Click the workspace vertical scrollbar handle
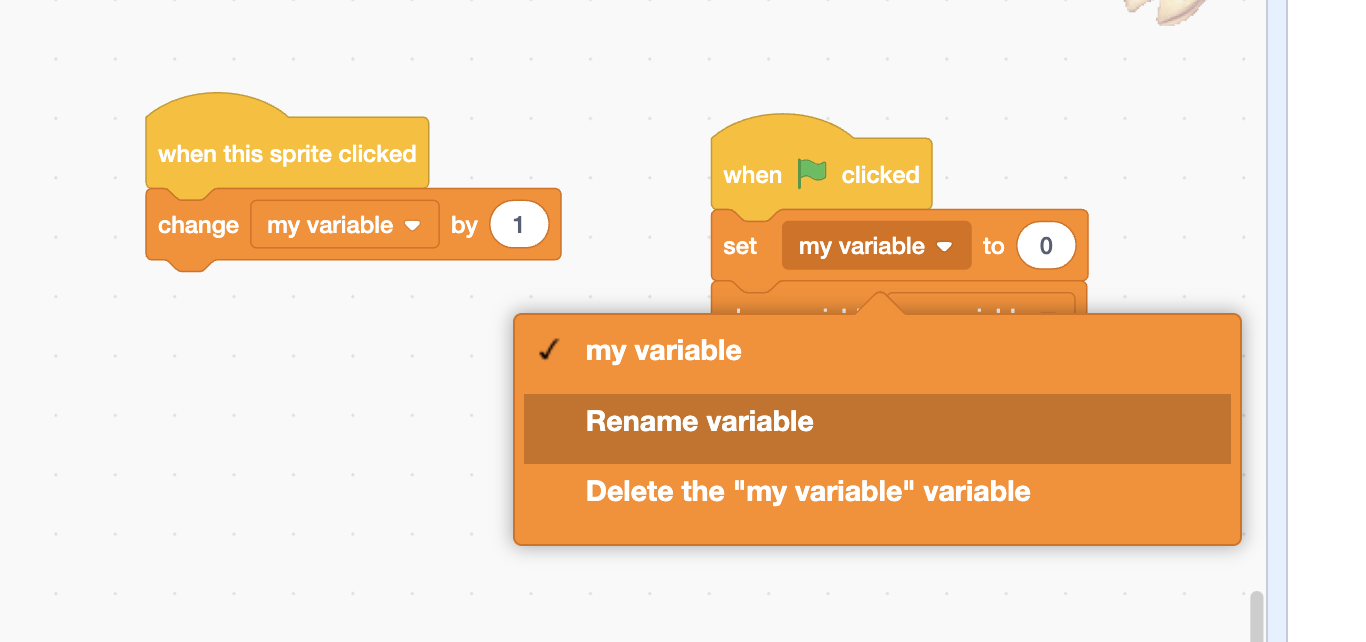This screenshot has height=642, width=1366. pyautogui.click(x=1256, y=615)
